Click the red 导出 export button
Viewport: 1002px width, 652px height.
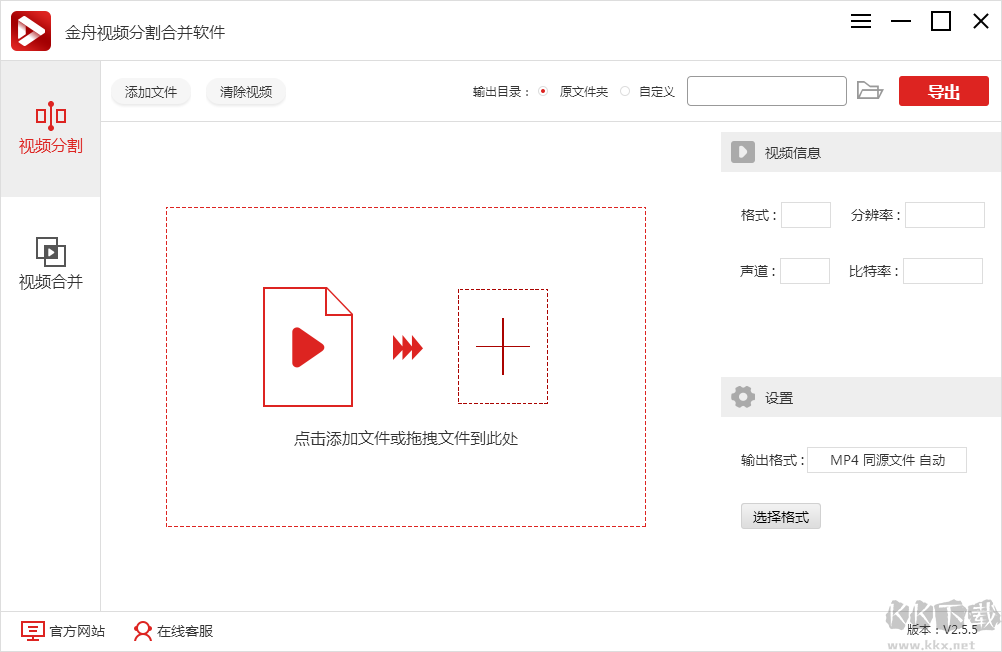(942, 90)
